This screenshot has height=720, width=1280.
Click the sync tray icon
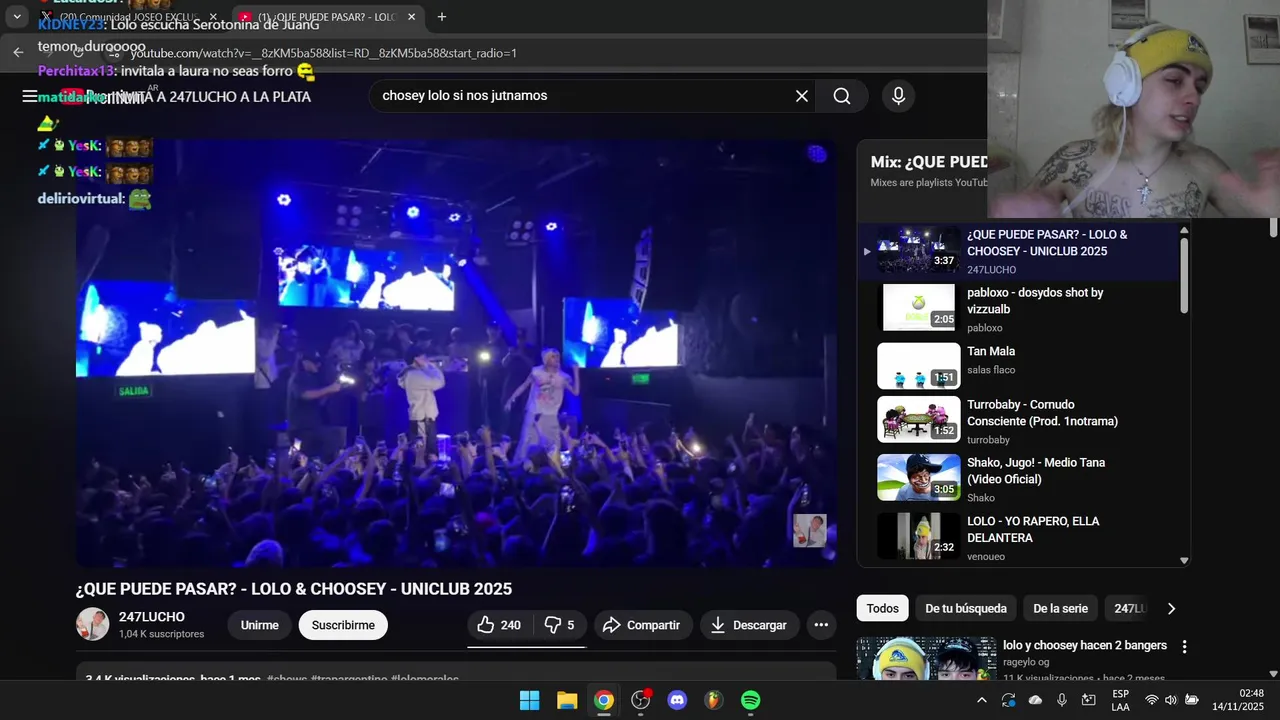click(1008, 700)
